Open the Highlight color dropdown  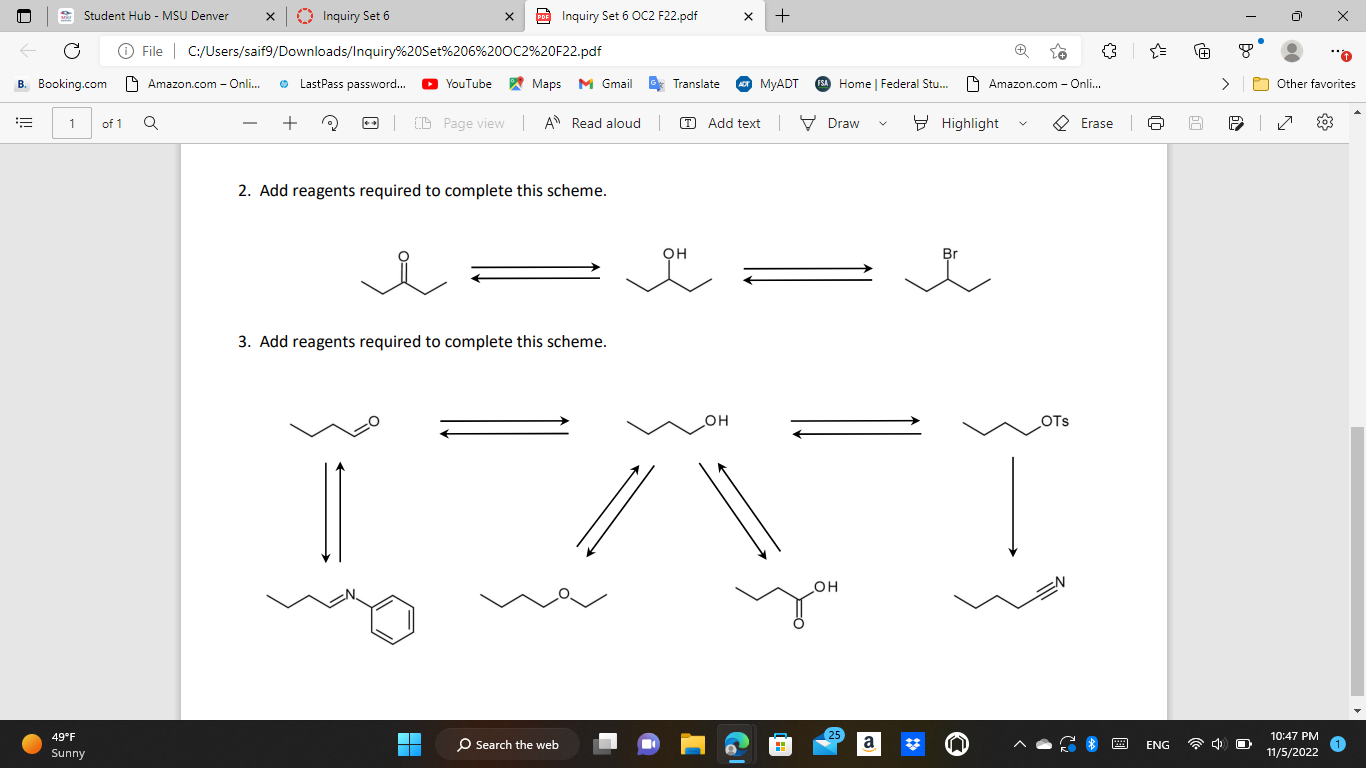[x=1022, y=123]
